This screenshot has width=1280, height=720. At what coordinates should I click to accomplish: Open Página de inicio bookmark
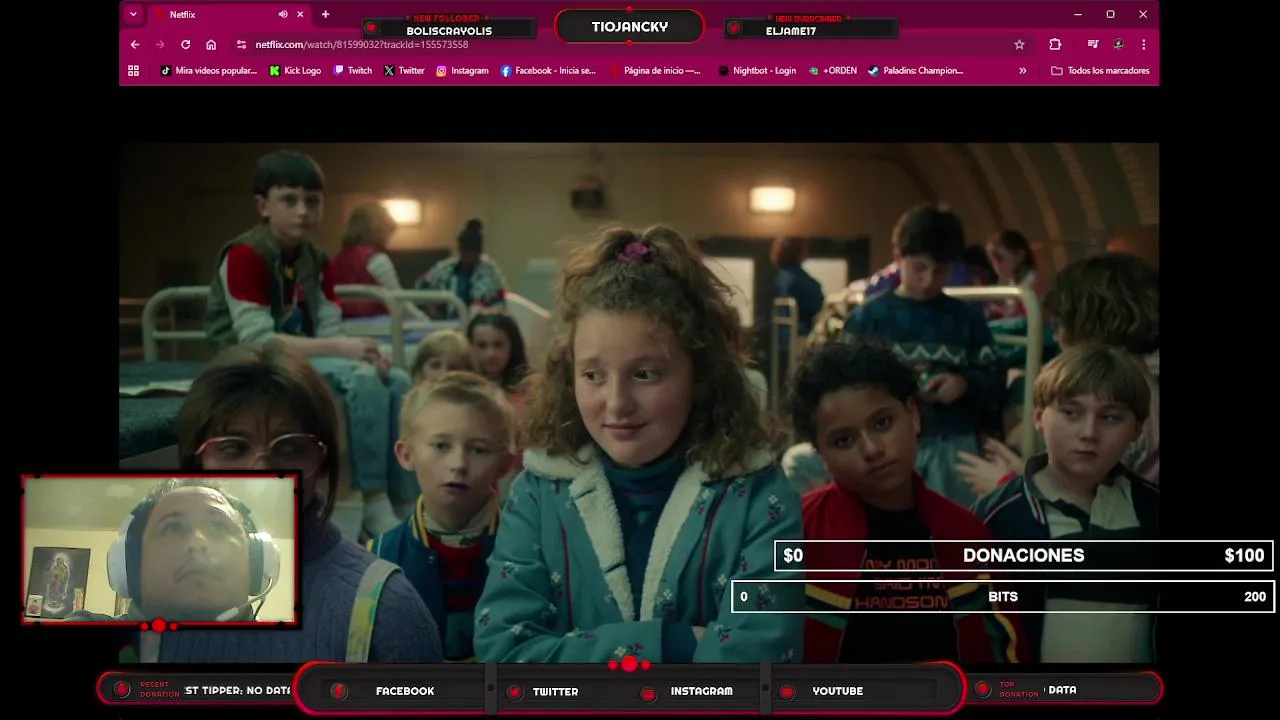(x=655, y=70)
